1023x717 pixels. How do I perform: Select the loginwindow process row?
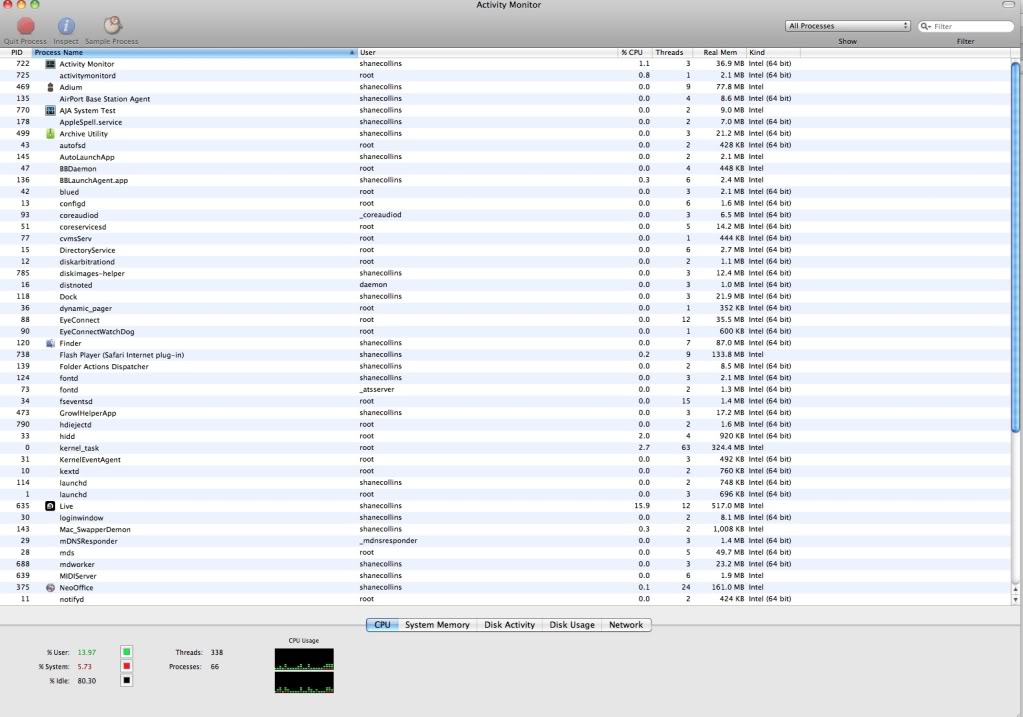[506, 518]
